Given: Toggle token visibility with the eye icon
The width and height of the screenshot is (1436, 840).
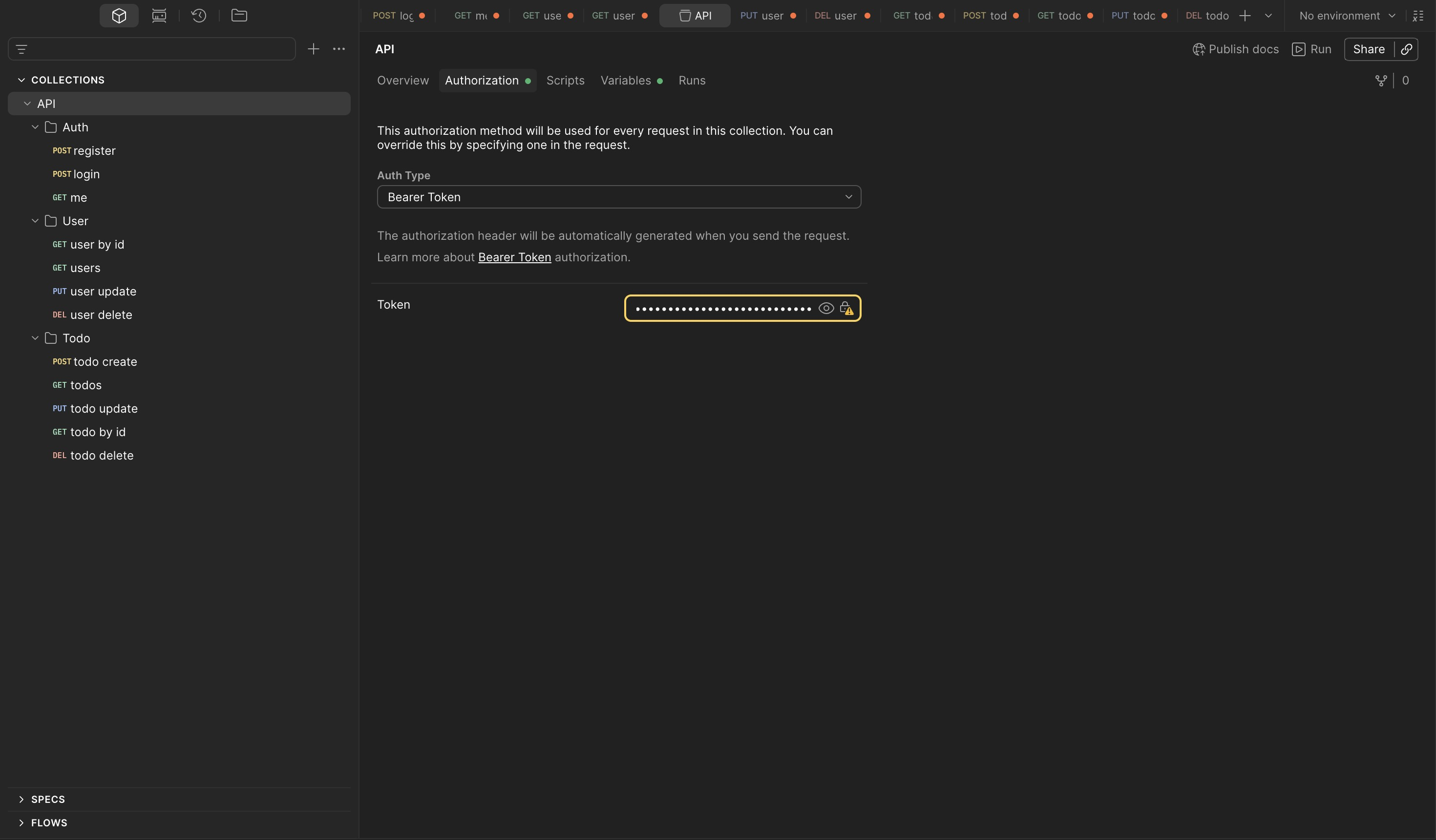Looking at the screenshot, I should pos(826,308).
